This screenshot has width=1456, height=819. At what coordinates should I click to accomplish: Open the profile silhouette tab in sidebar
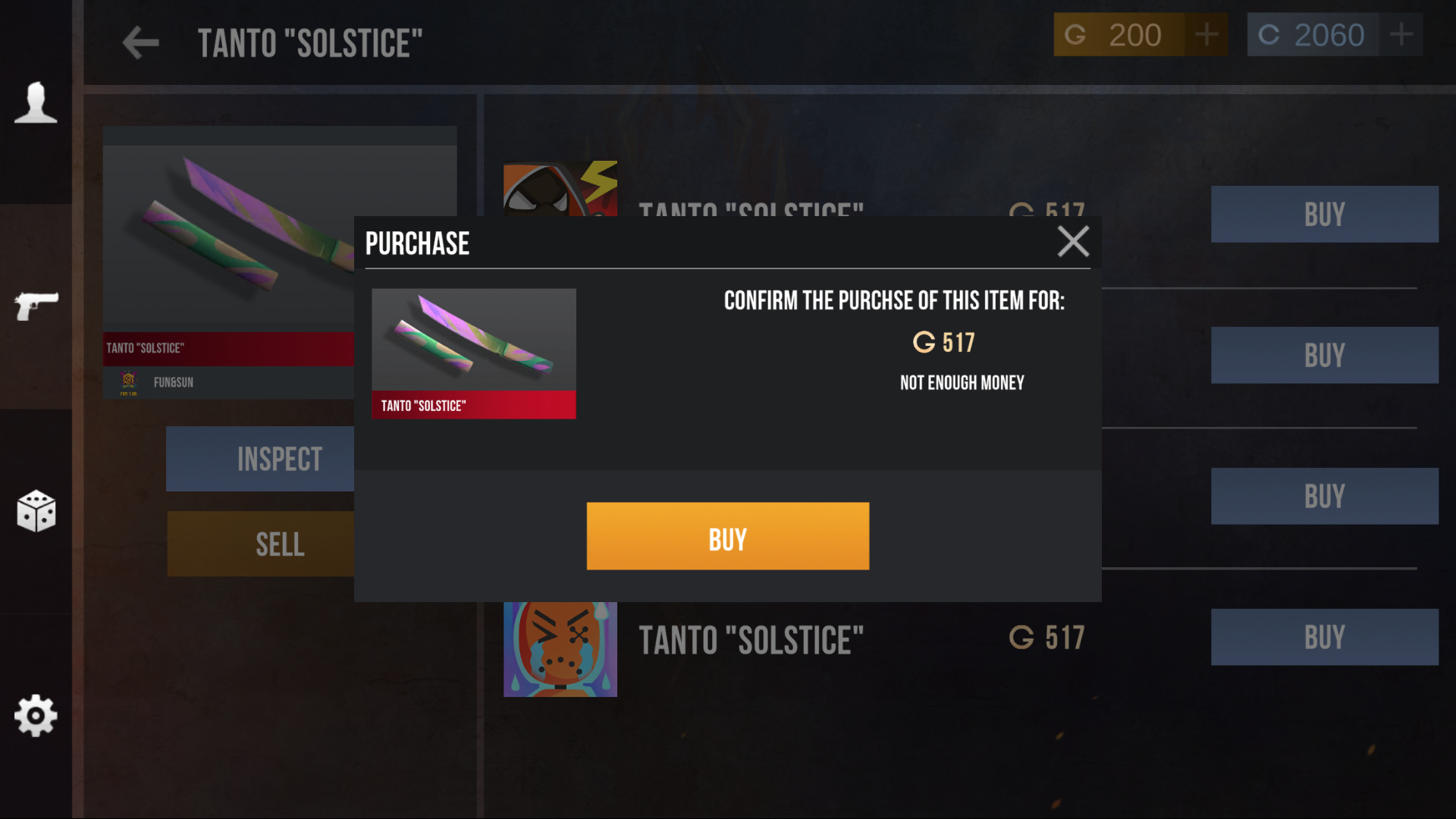pos(36,102)
